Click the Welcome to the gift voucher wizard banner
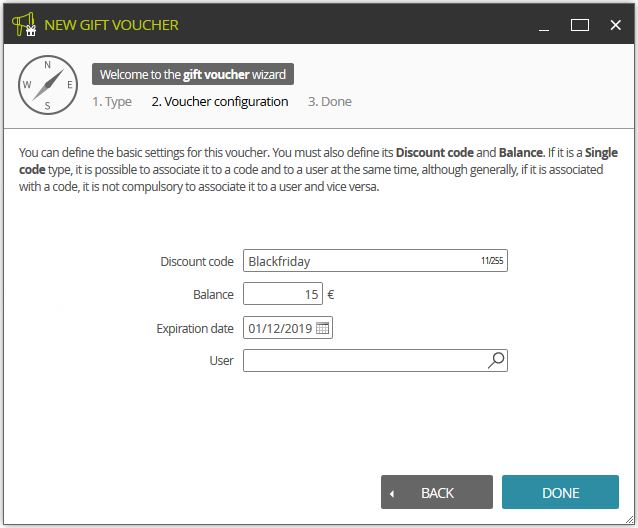The height and width of the screenshot is (528, 638). pyautogui.click(x=193, y=74)
